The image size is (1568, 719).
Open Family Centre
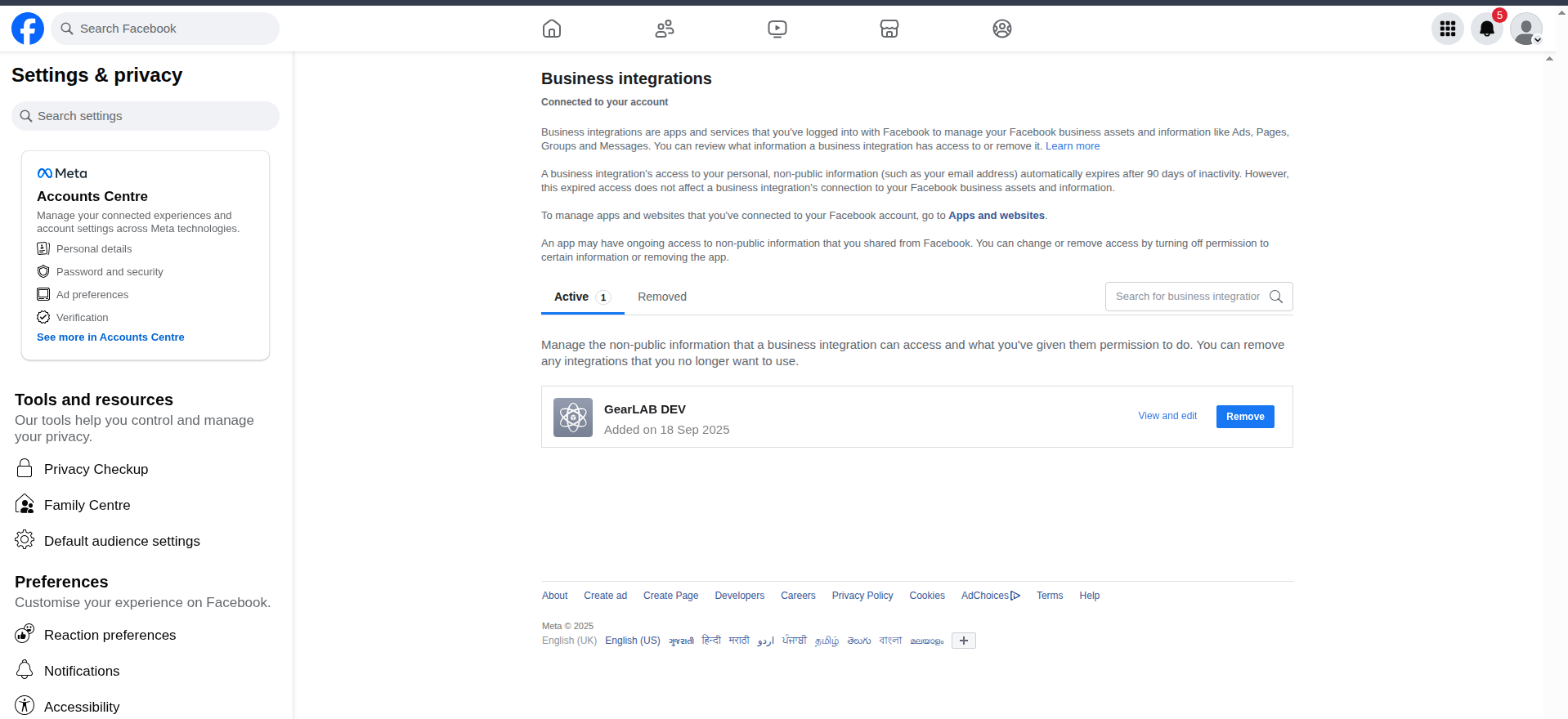(87, 505)
